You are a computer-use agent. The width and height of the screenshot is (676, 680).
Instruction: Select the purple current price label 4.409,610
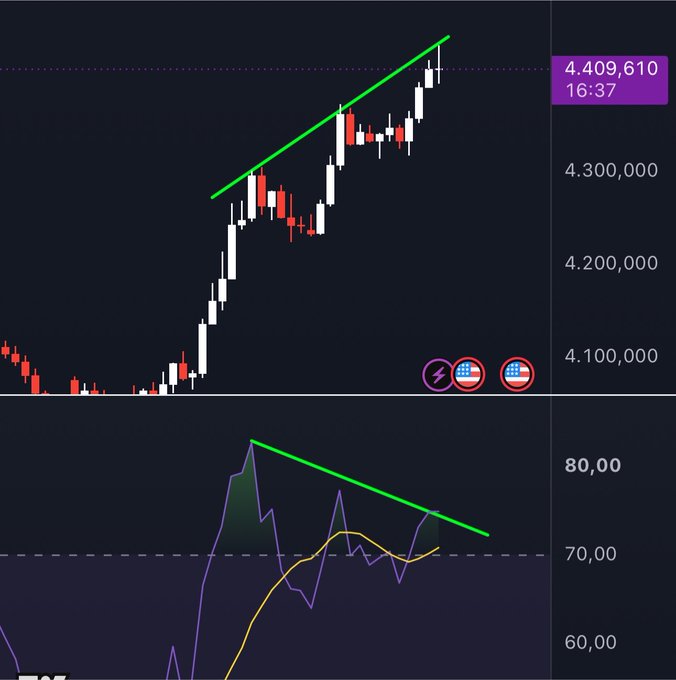[x=611, y=69]
